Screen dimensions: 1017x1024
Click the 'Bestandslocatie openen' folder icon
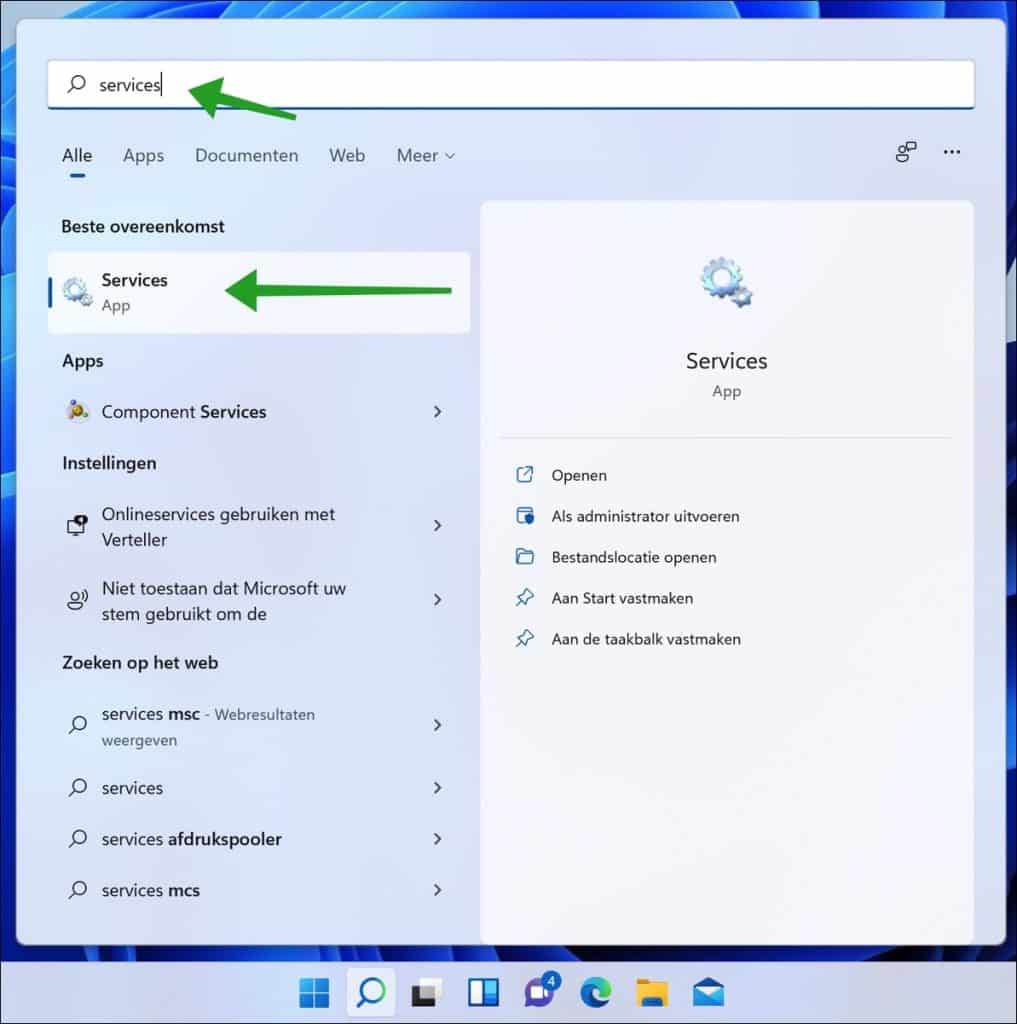pos(527,557)
